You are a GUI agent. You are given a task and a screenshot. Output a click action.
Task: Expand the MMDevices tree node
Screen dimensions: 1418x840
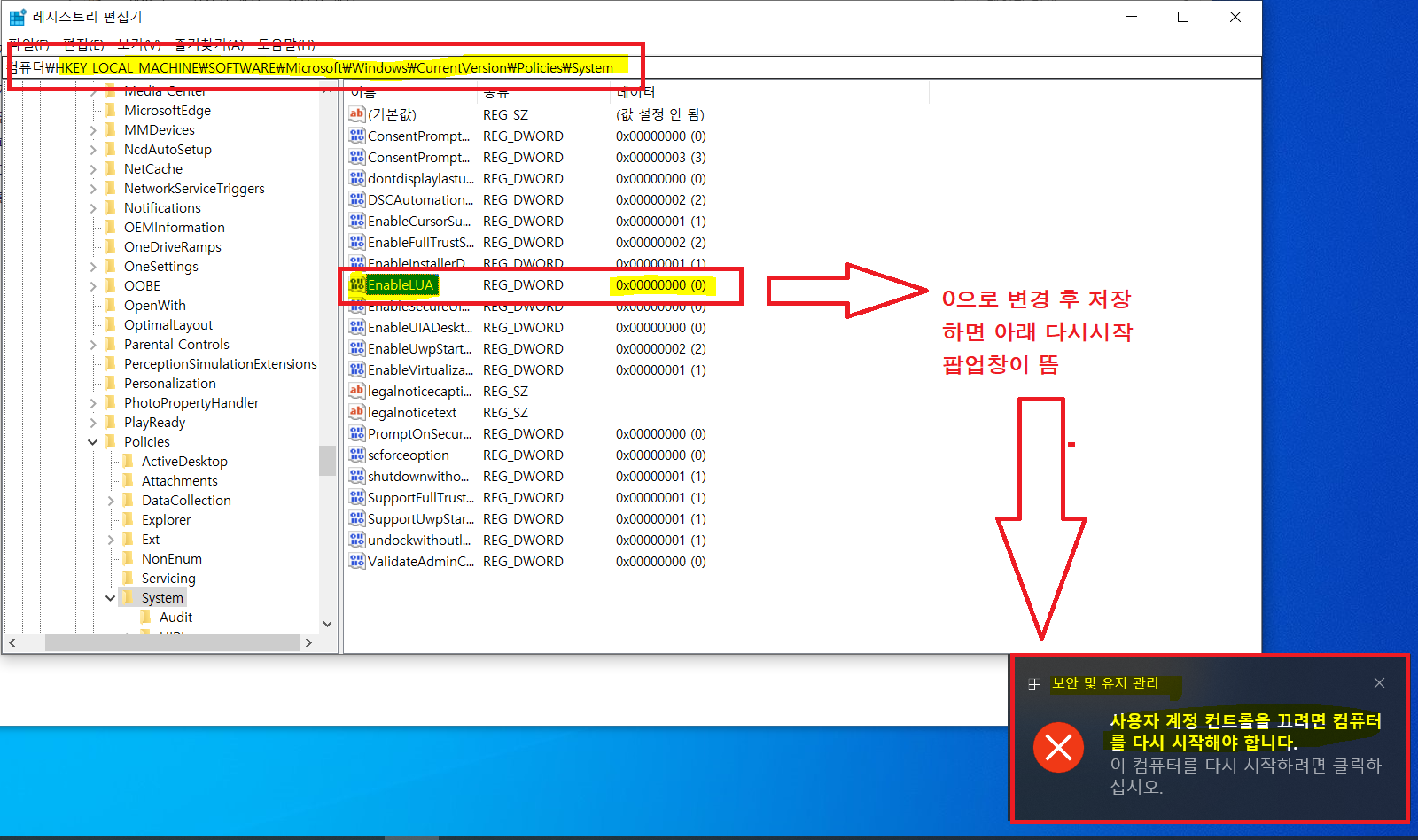click(x=93, y=130)
